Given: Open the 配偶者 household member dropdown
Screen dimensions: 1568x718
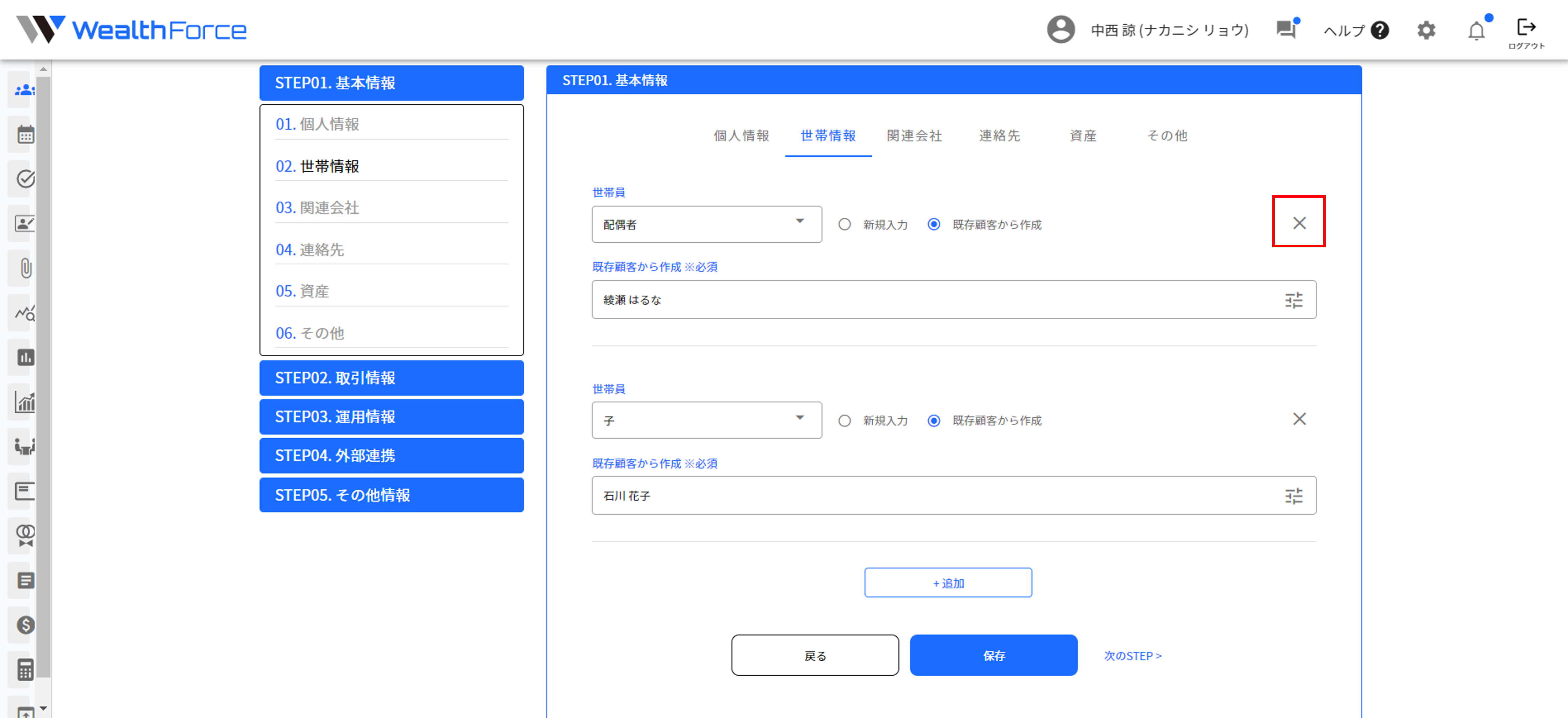Looking at the screenshot, I should click(707, 224).
